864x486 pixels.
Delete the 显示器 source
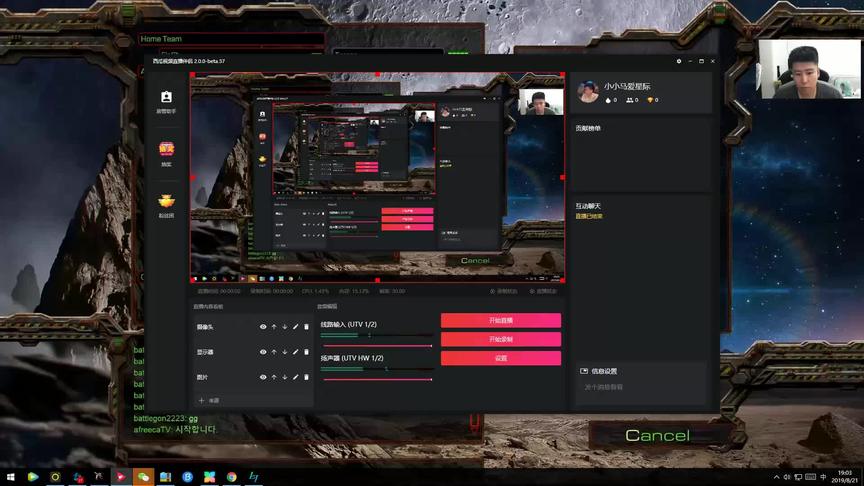[306, 352]
